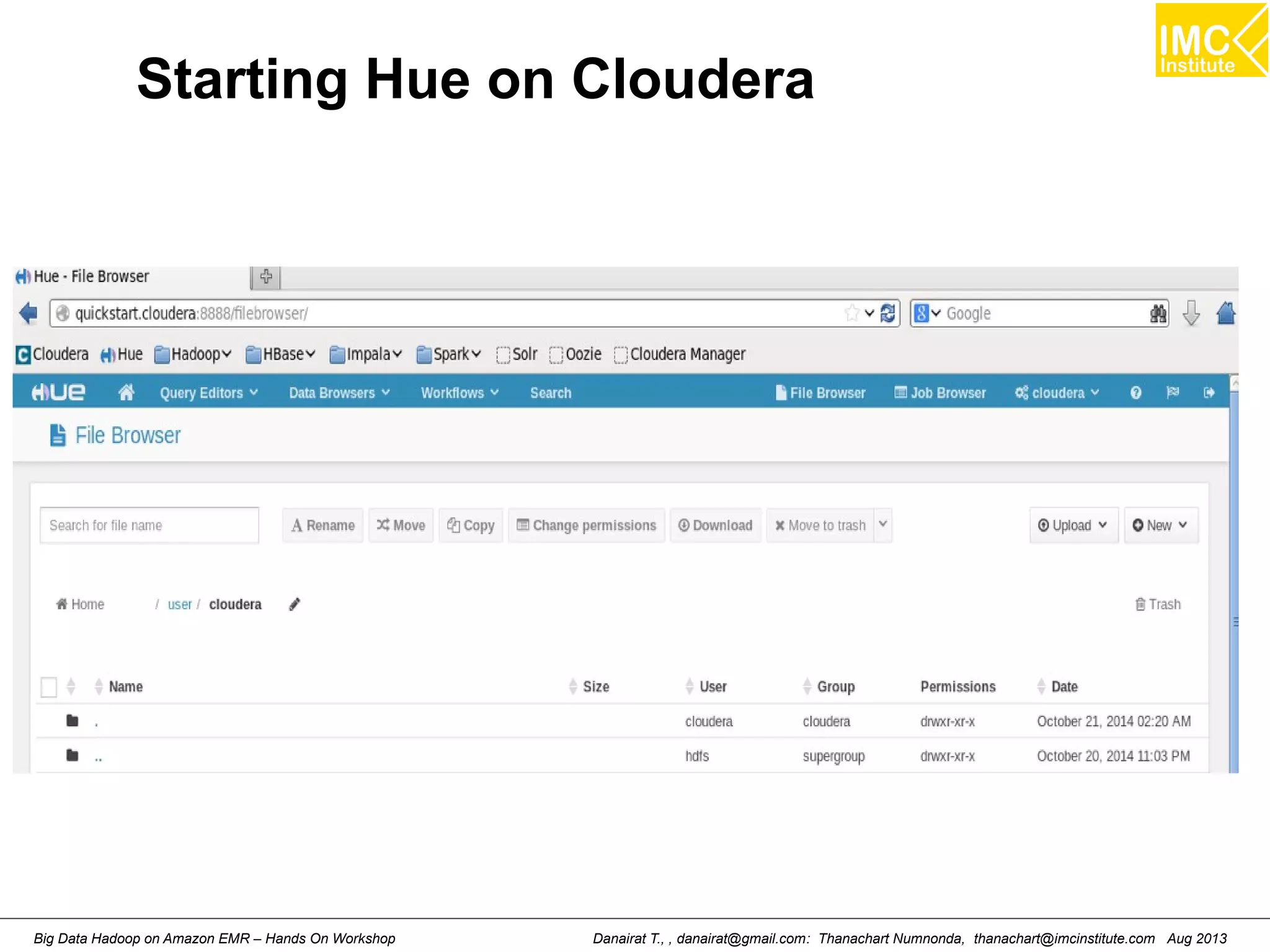This screenshot has height=952, width=1270.
Task: Open Hue help question mark icon
Action: (x=1135, y=392)
